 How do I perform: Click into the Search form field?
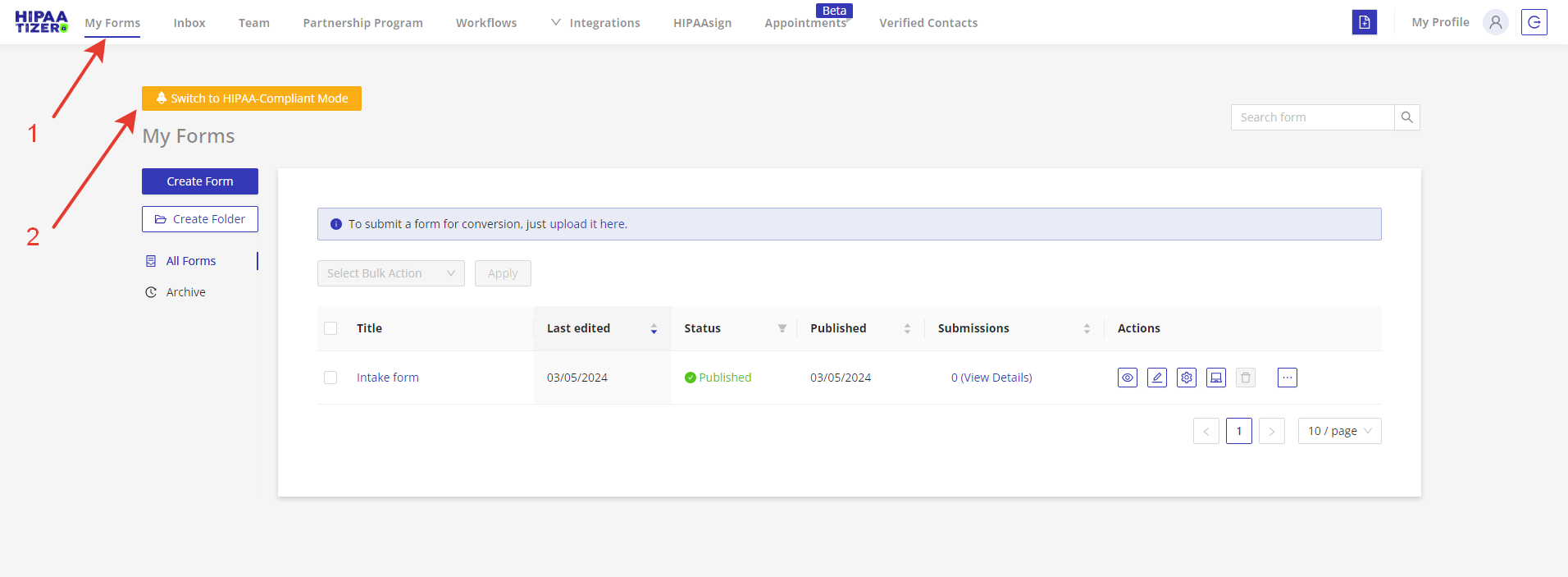tap(1312, 117)
